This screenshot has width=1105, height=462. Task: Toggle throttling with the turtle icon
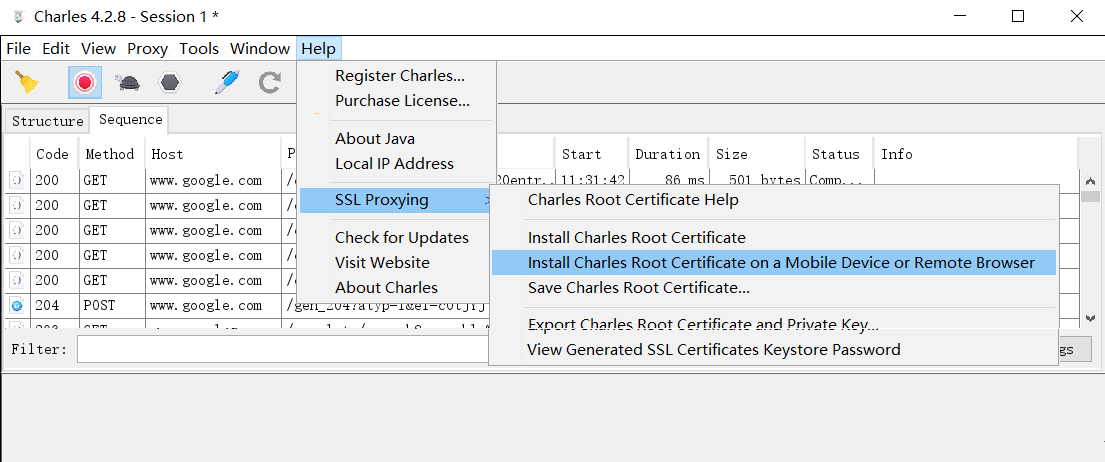[128, 82]
